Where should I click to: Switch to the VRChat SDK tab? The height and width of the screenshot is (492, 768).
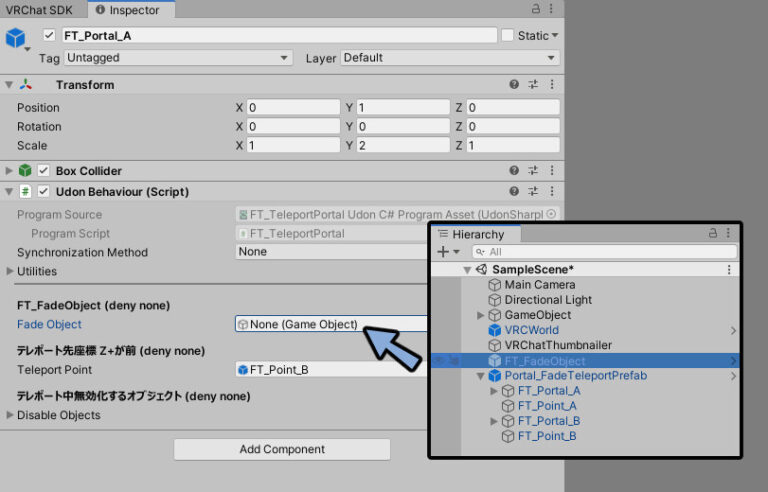[41, 10]
